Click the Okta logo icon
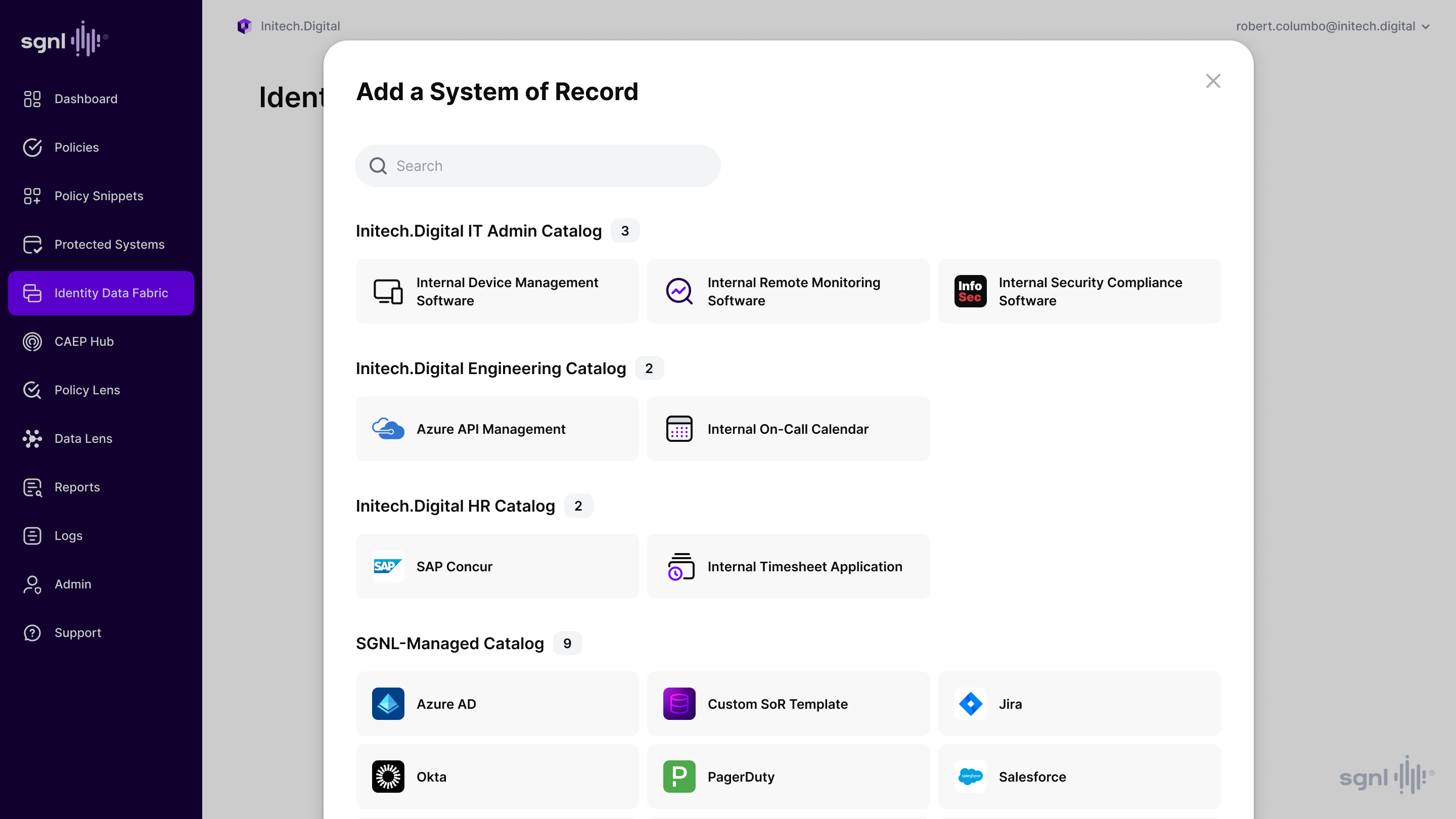The height and width of the screenshot is (819, 1456). (x=388, y=776)
